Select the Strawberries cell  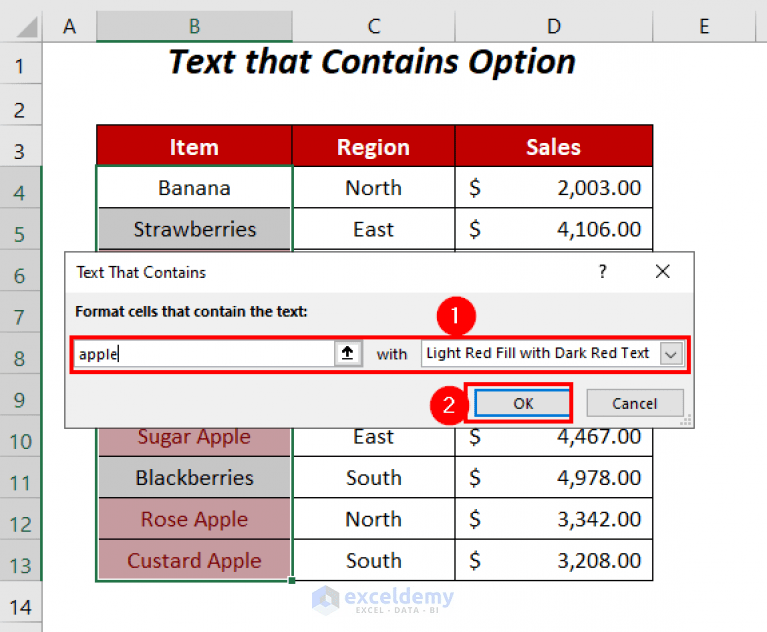pos(194,229)
